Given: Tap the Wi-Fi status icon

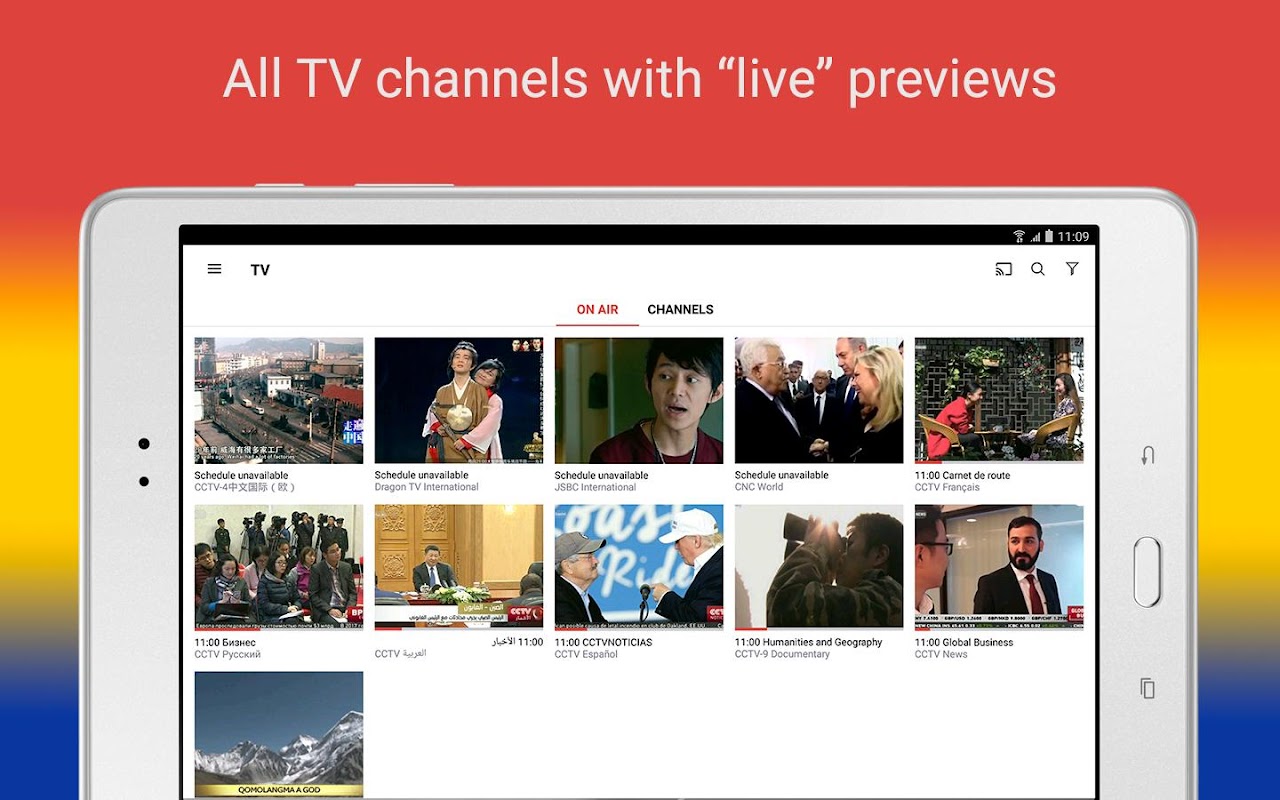Looking at the screenshot, I should coord(1019,236).
